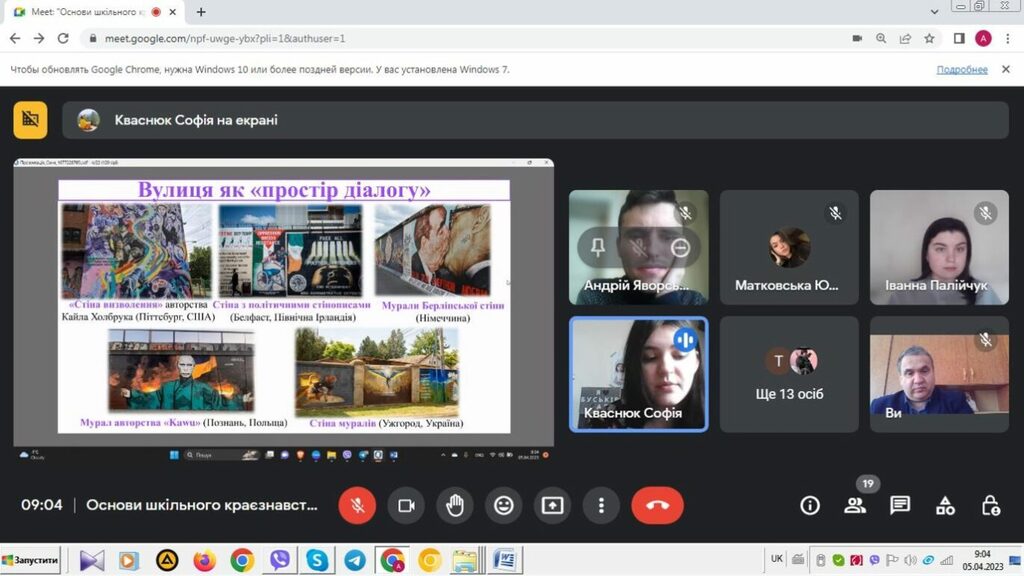
Task: Expand the 'Ще 13 осіб' tile
Action: point(789,374)
